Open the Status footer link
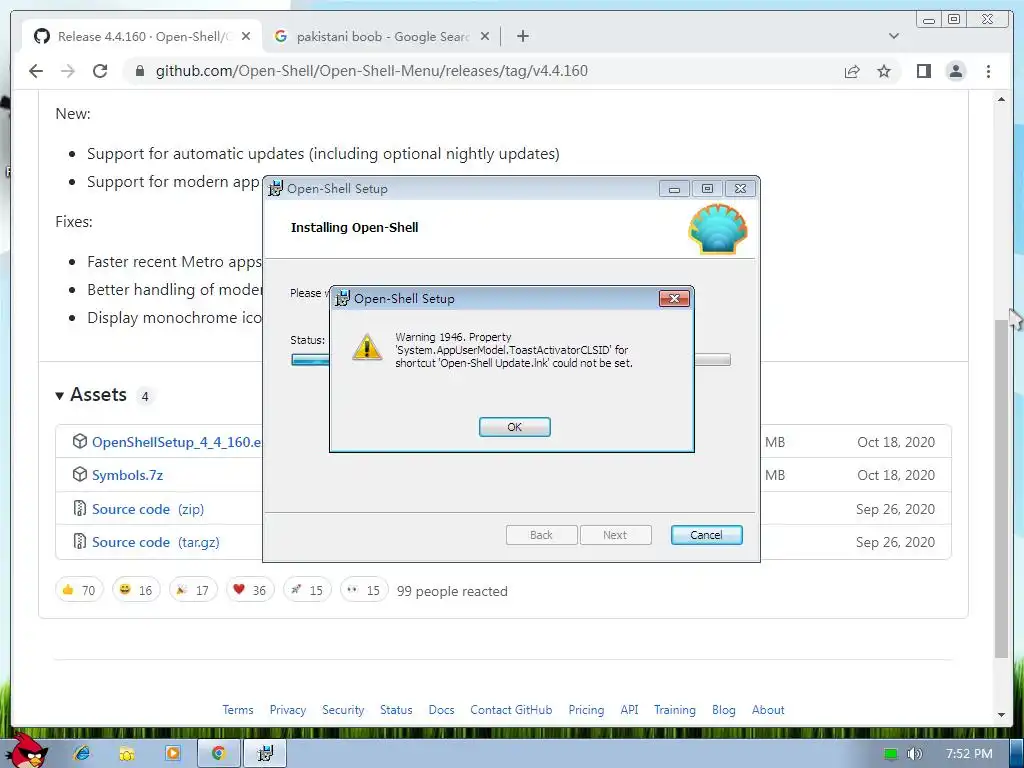 tap(396, 710)
